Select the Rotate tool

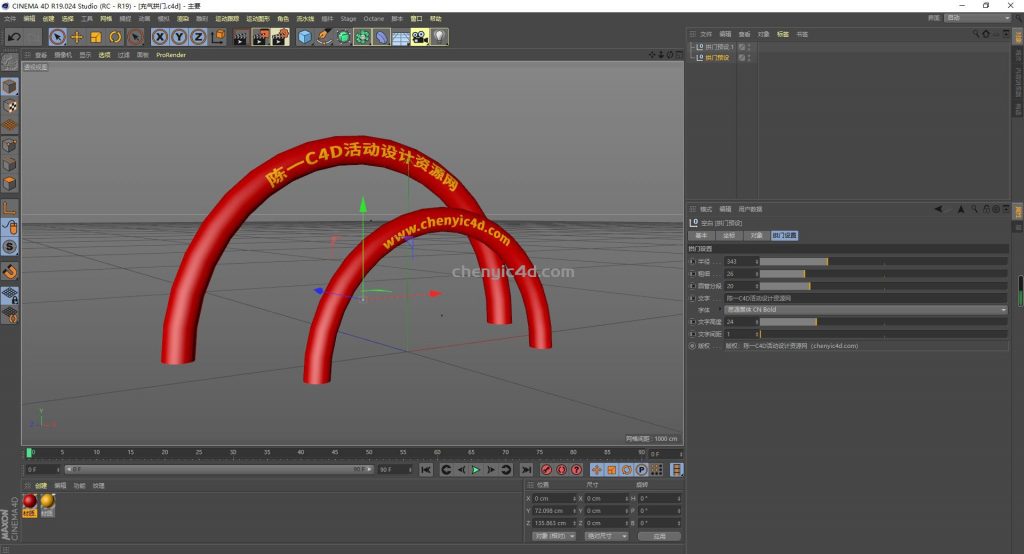[x=115, y=37]
